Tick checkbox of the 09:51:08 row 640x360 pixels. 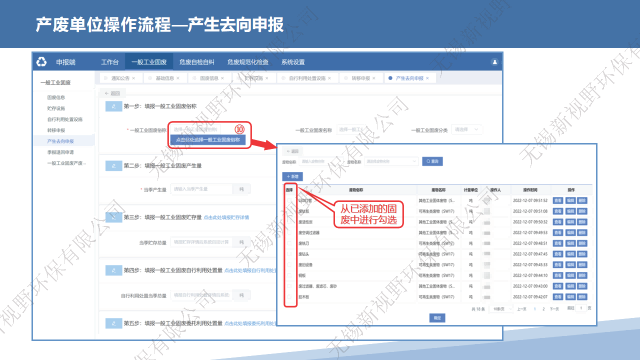(x=290, y=211)
